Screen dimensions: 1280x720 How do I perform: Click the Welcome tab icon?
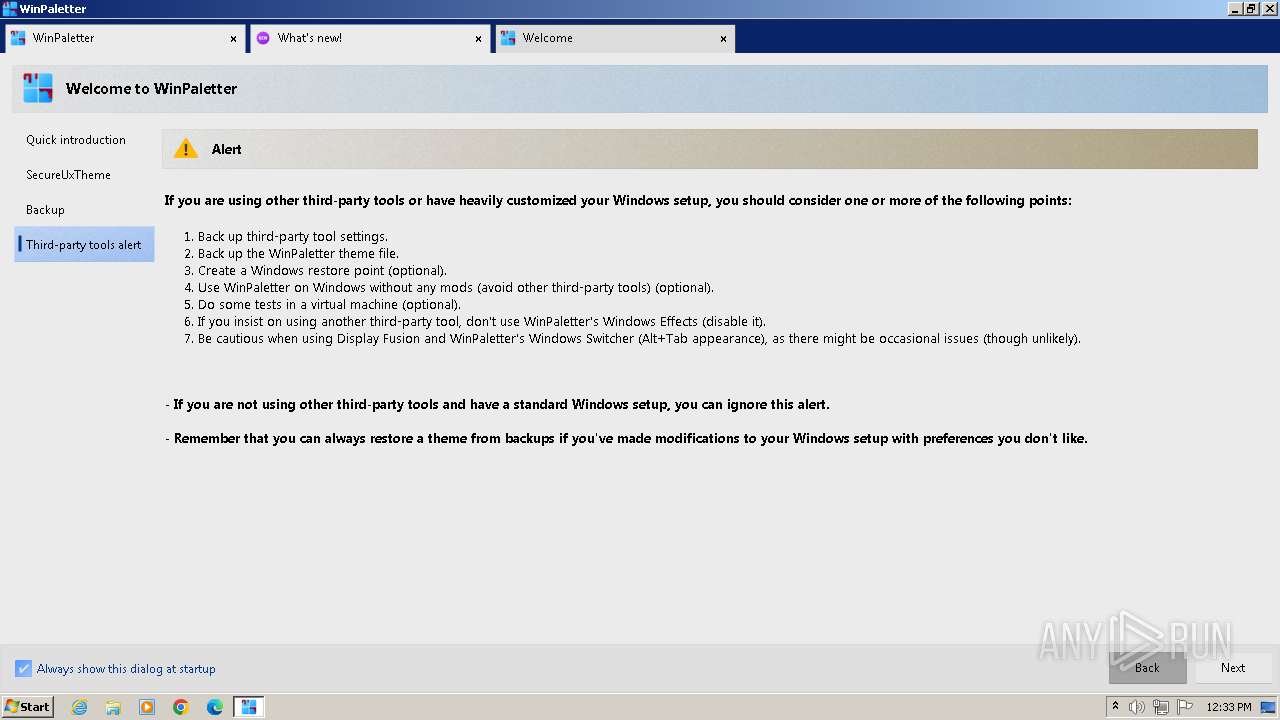tap(508, 38)
